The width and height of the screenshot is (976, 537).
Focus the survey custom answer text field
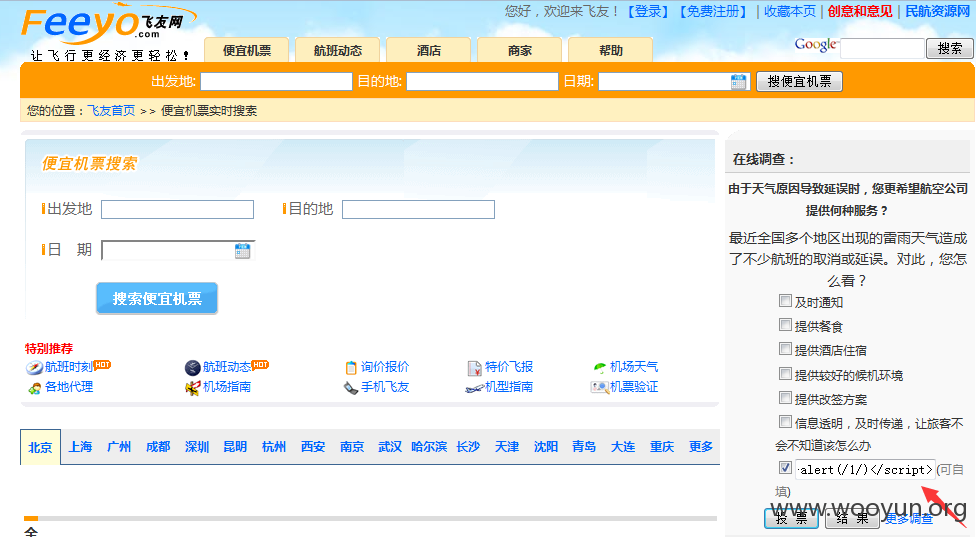coord(865,469)
